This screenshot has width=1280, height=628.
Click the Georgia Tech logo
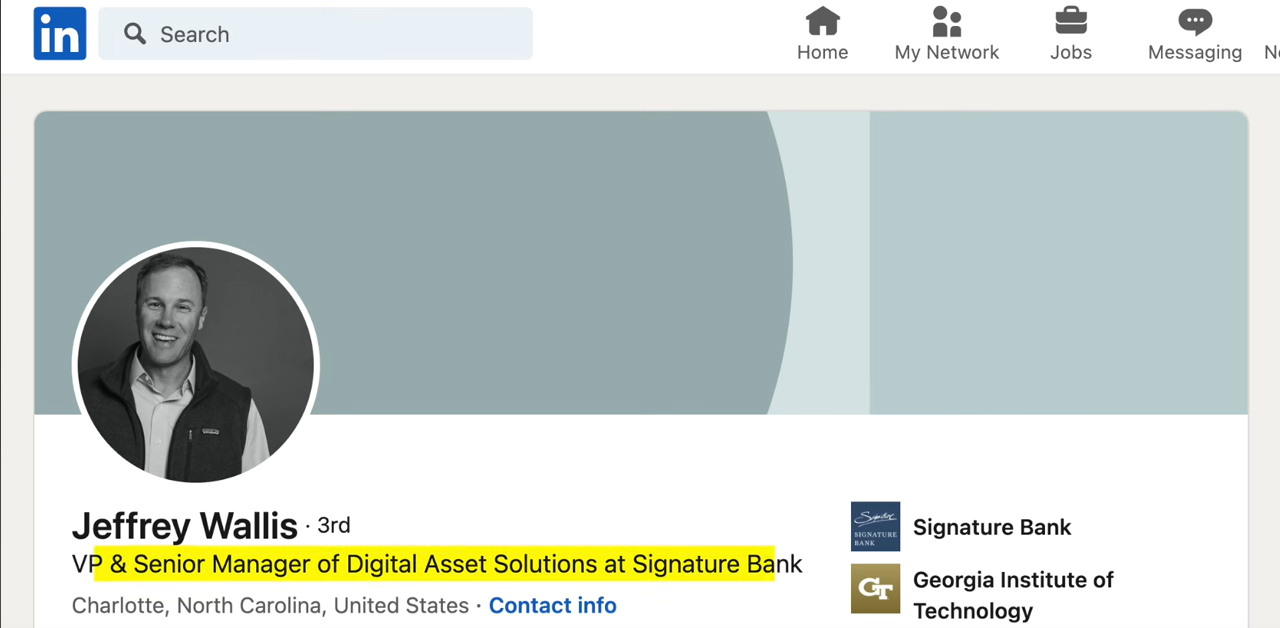[875, 589]
